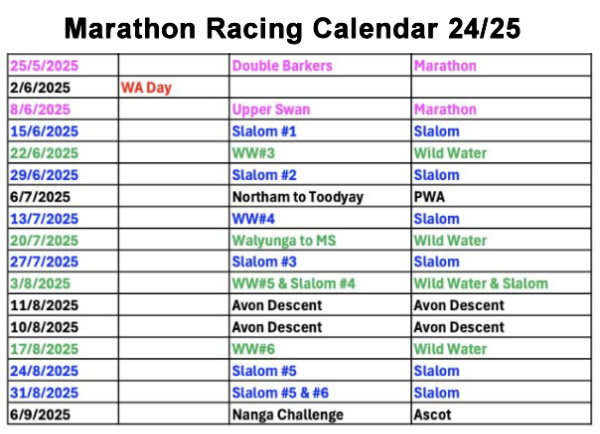Select the WW#5 & Slalom #4 event
The width and height of the screenshot is (600, 434).
[x=293, y=284]
